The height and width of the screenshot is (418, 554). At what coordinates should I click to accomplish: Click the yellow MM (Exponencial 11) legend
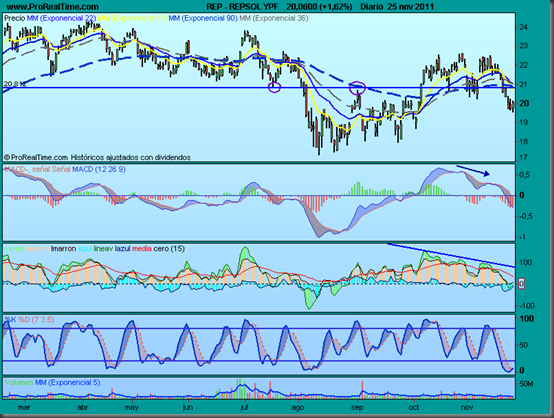pos(132,18)
